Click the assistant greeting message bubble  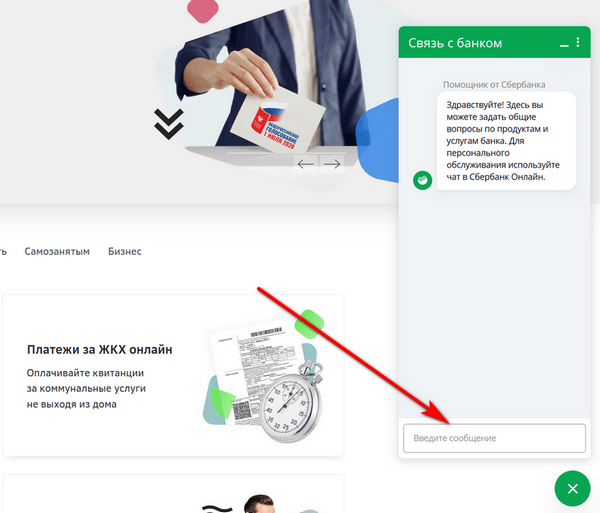(506, 141)
